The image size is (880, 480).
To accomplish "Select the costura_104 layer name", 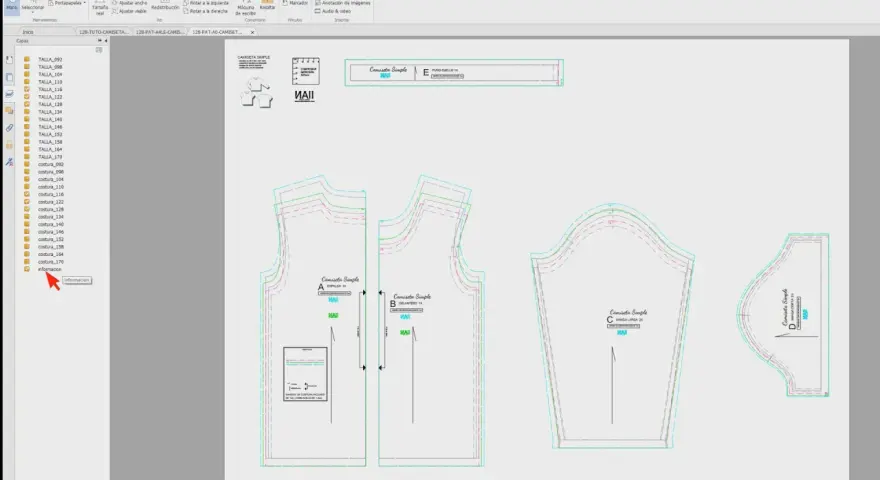I will point(51,179).
